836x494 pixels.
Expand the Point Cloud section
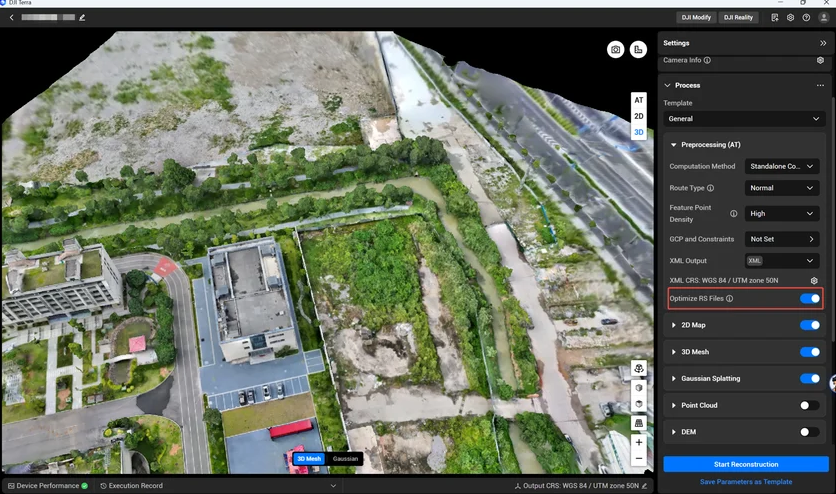tap(673, 406)
